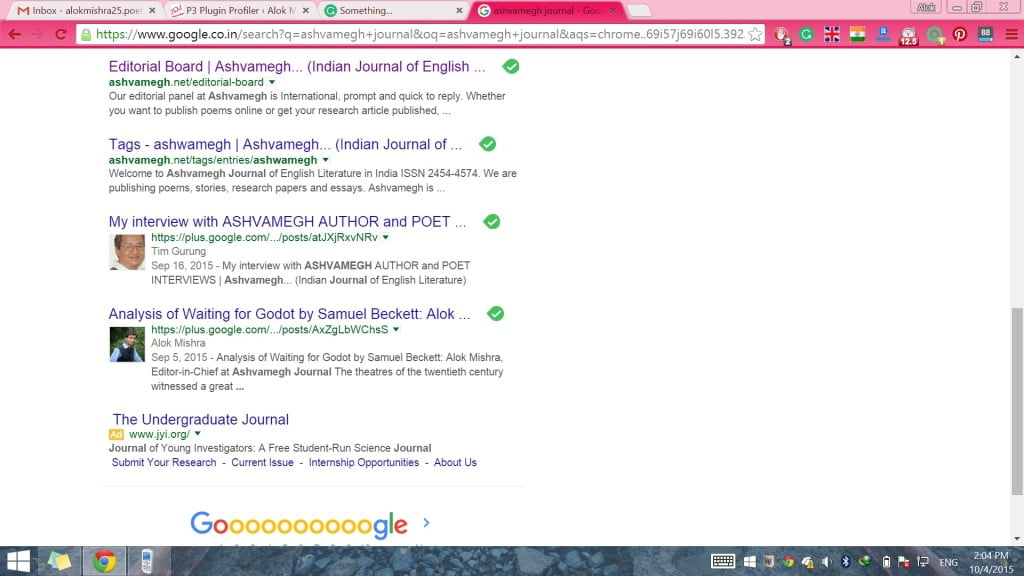This screenshot has height=576, width=1024.
Task: Open Analysis of Waiting for Godot result
Action: 289,313
